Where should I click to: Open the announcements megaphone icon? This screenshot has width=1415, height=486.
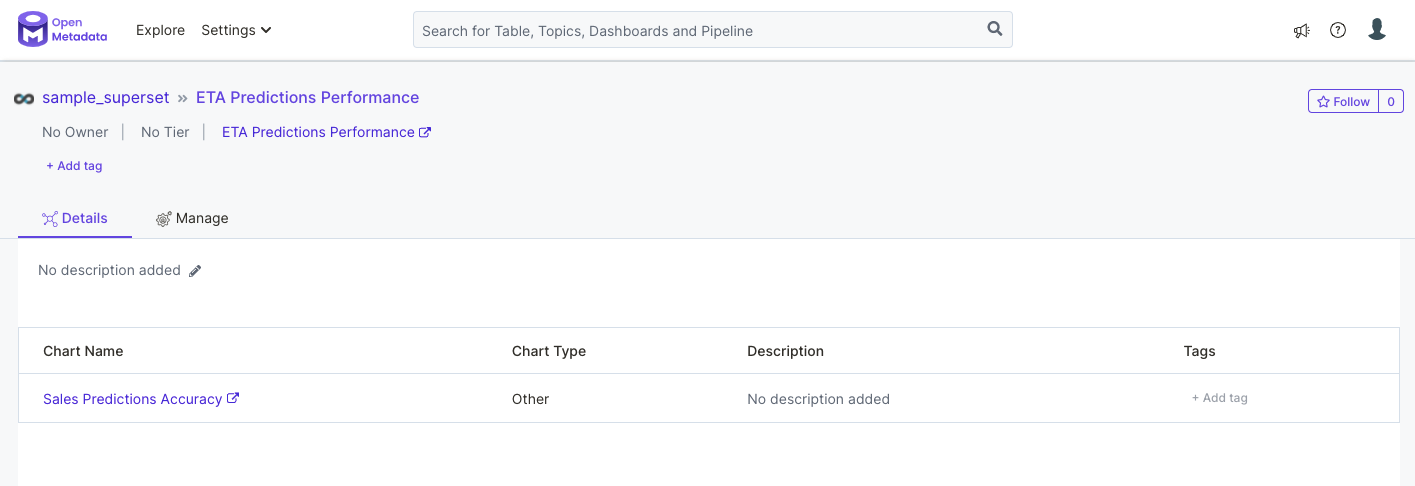[x=1301, y=31]
